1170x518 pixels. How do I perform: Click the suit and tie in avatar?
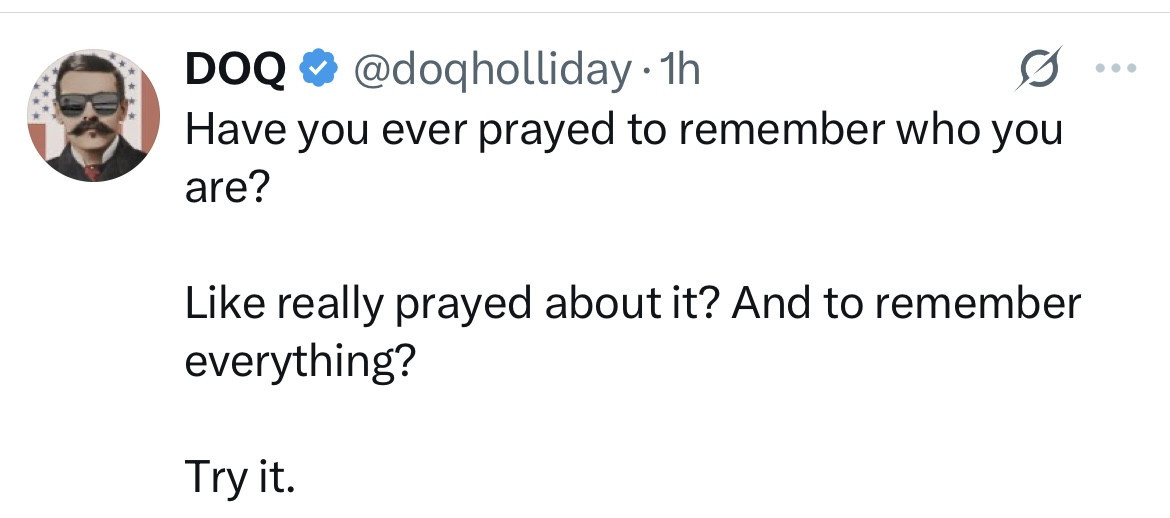[93, 162]
